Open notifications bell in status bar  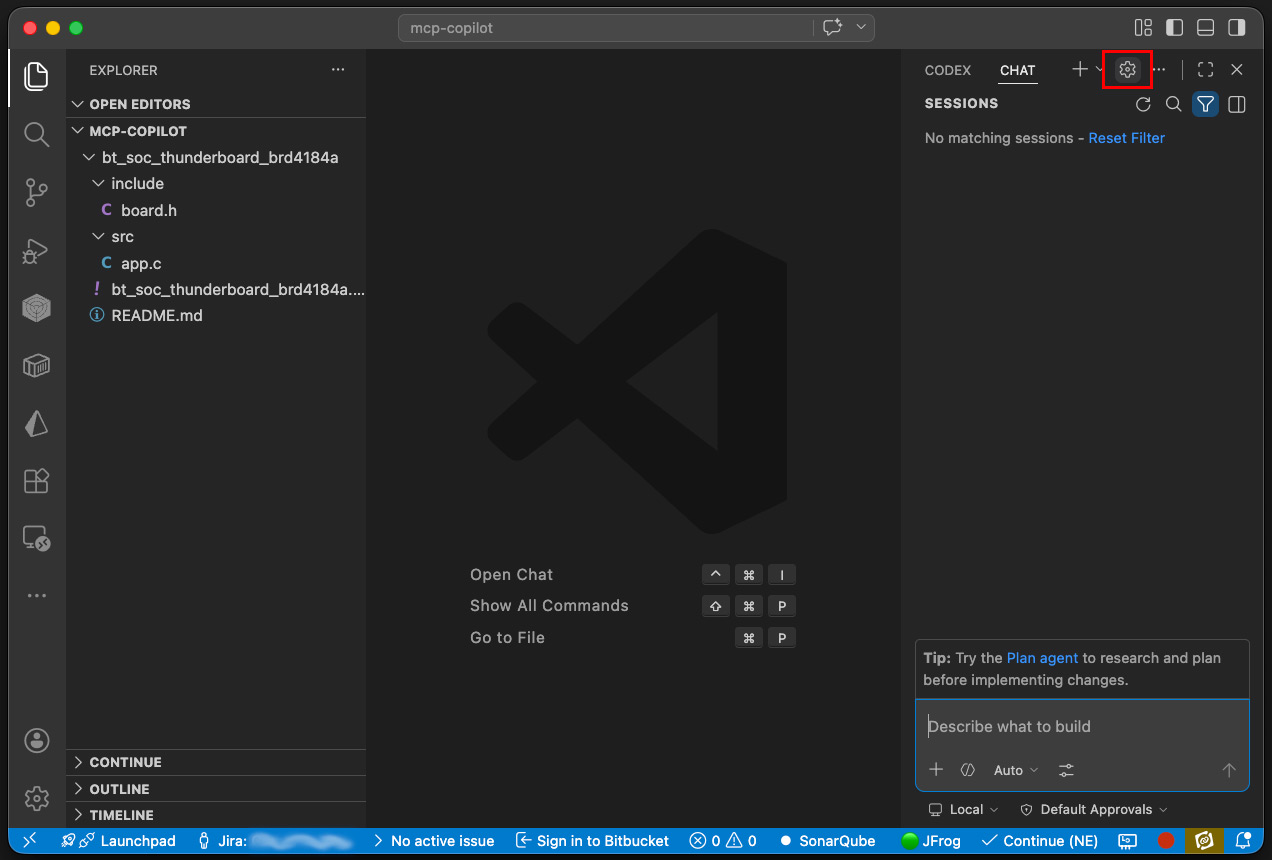1244,841
